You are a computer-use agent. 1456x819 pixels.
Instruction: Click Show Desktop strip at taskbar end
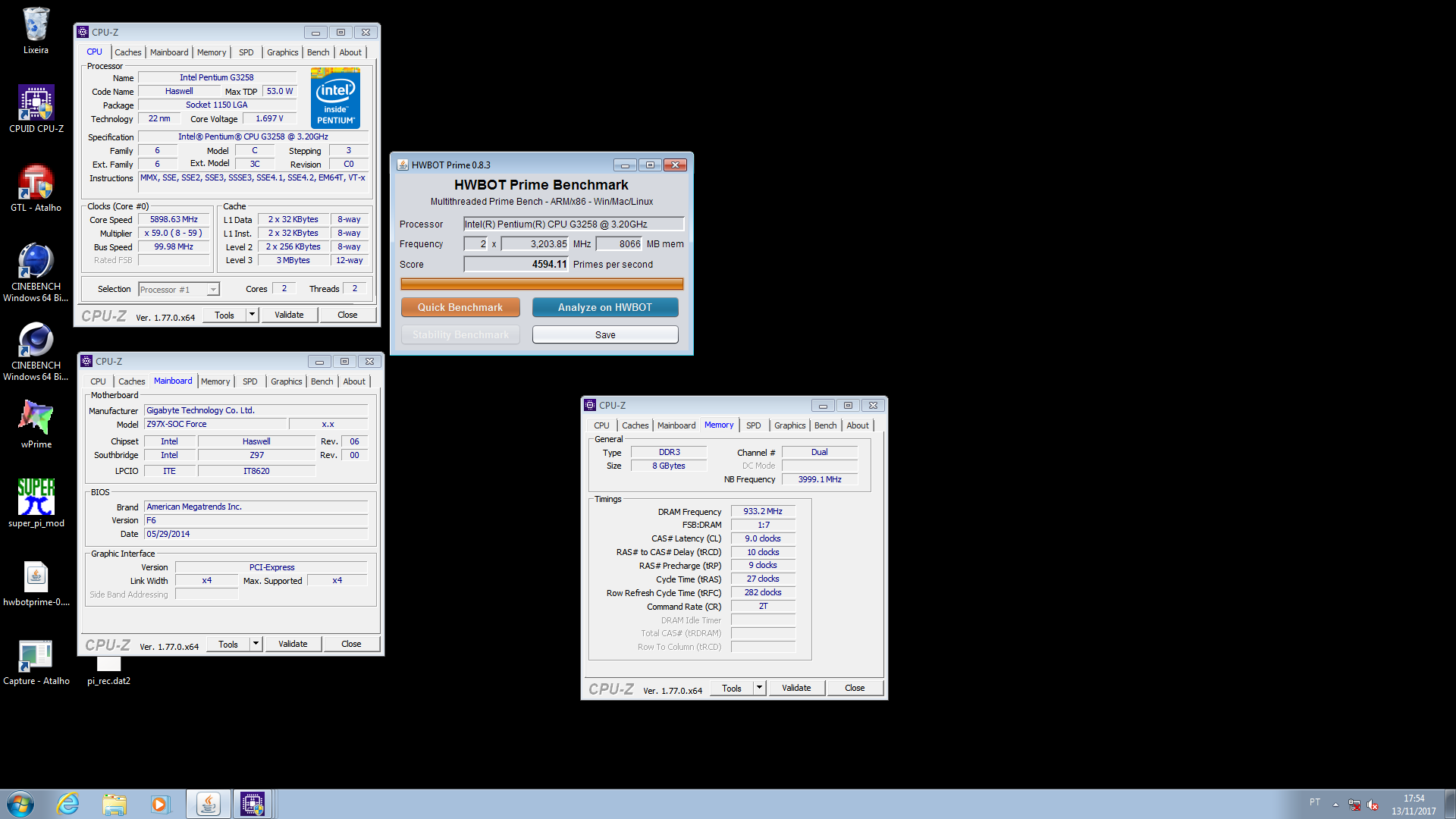pos(1451,804)
